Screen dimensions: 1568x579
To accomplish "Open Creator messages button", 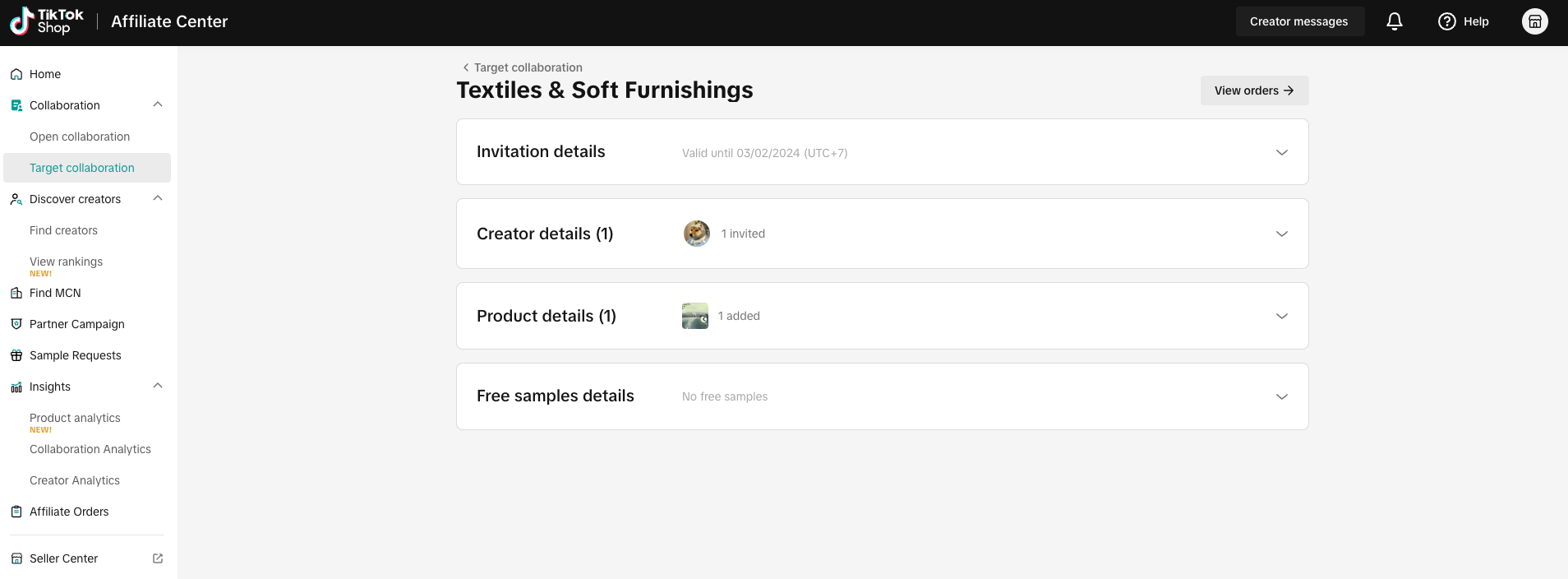I will (x=1299, y=21).
